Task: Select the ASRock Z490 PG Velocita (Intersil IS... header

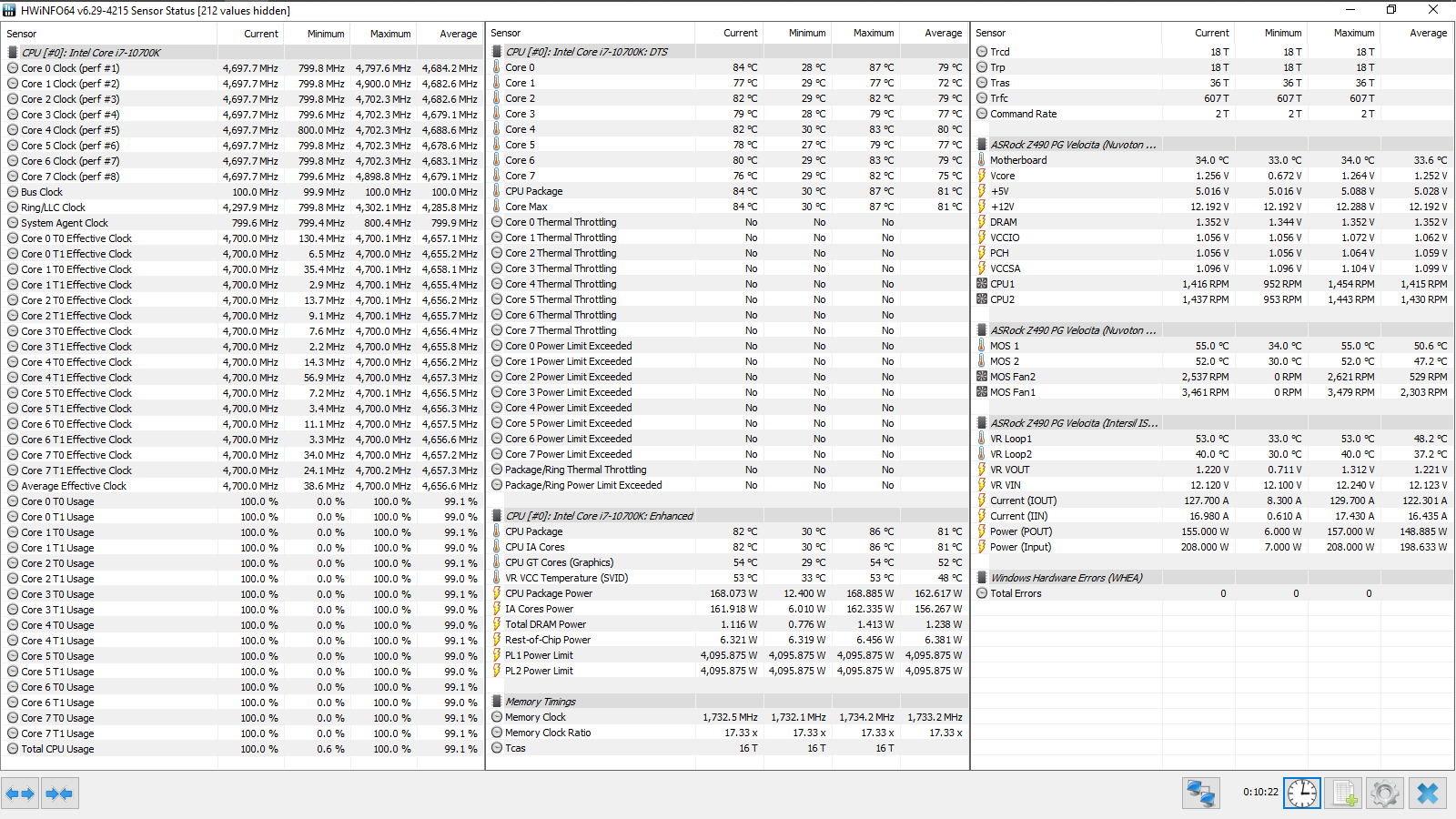Action: coord(1213,423)
